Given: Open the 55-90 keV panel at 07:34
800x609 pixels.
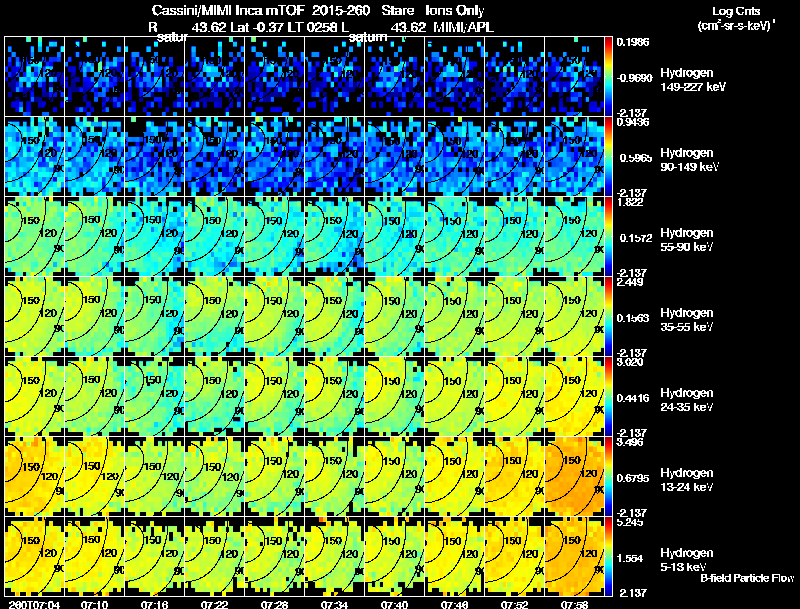Looking at the screenshot, I should (x=334, y=236).
